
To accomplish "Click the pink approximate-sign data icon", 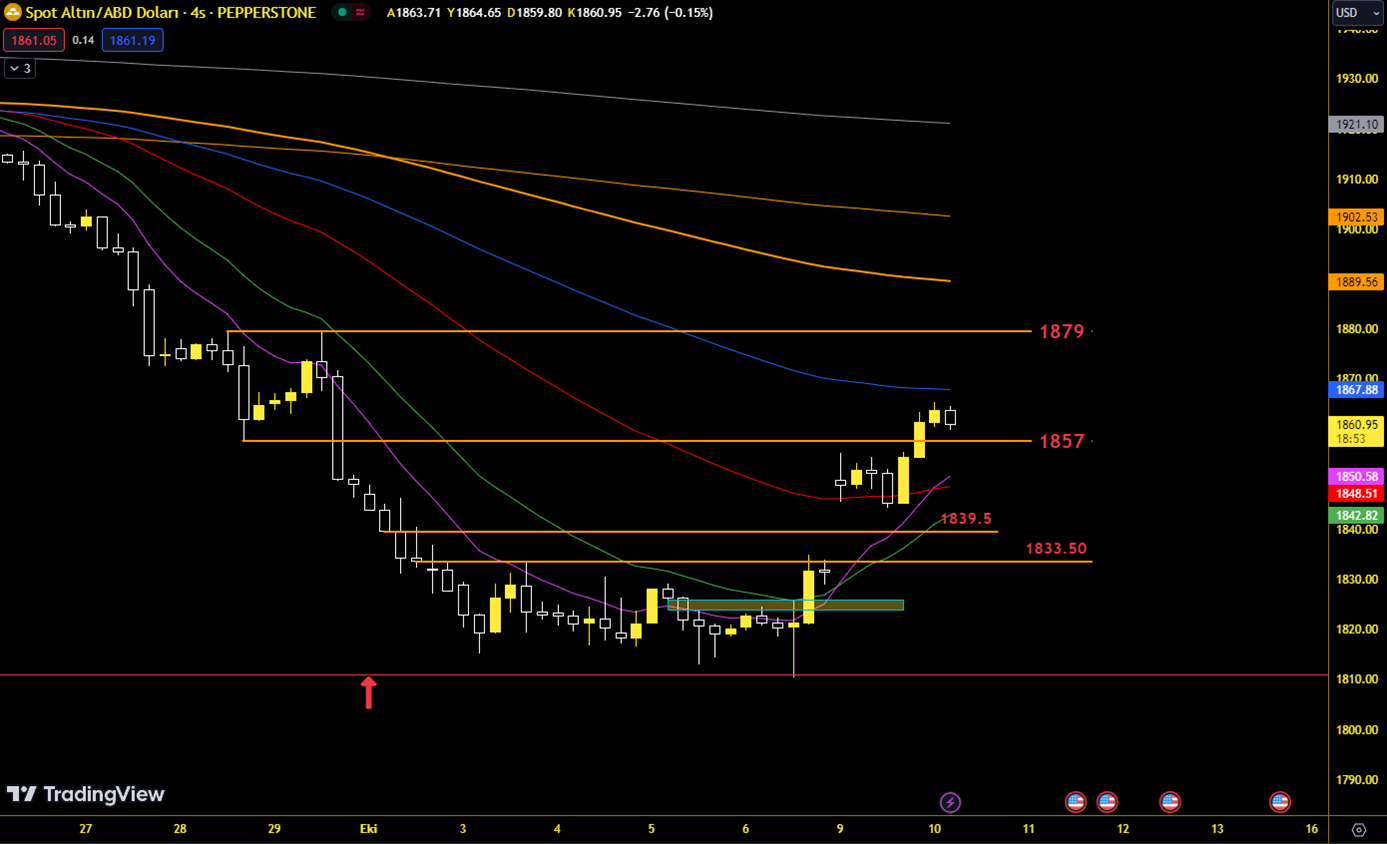I will coord(360,13).
